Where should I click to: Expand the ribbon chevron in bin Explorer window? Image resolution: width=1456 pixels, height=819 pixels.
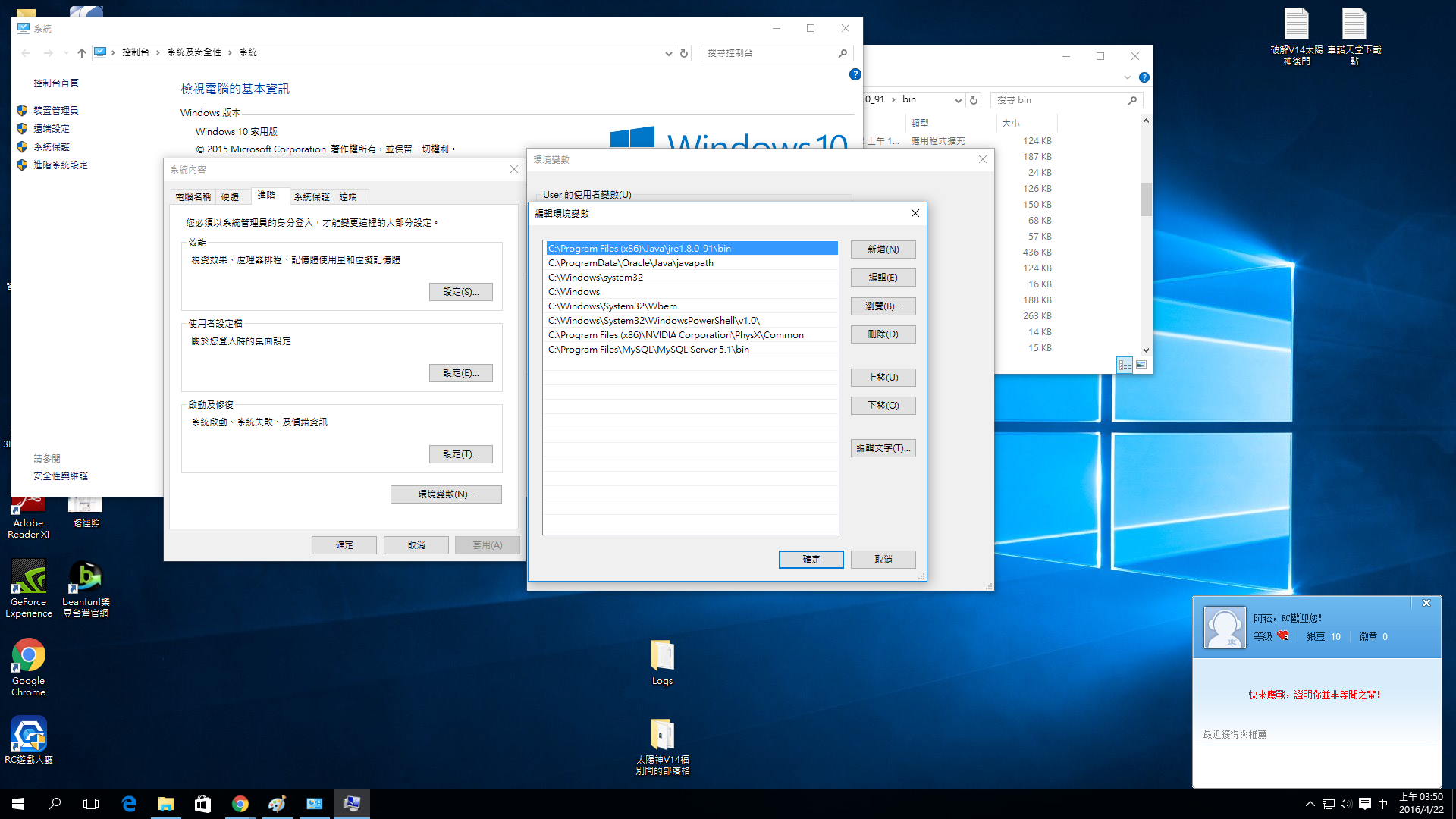tap(1128, 77)
